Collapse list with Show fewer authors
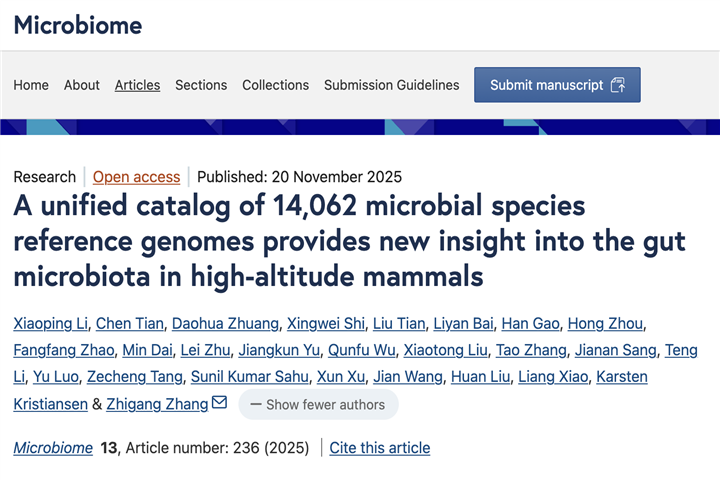This screenshot has height=480, width=720. click(x=317, y=404)
